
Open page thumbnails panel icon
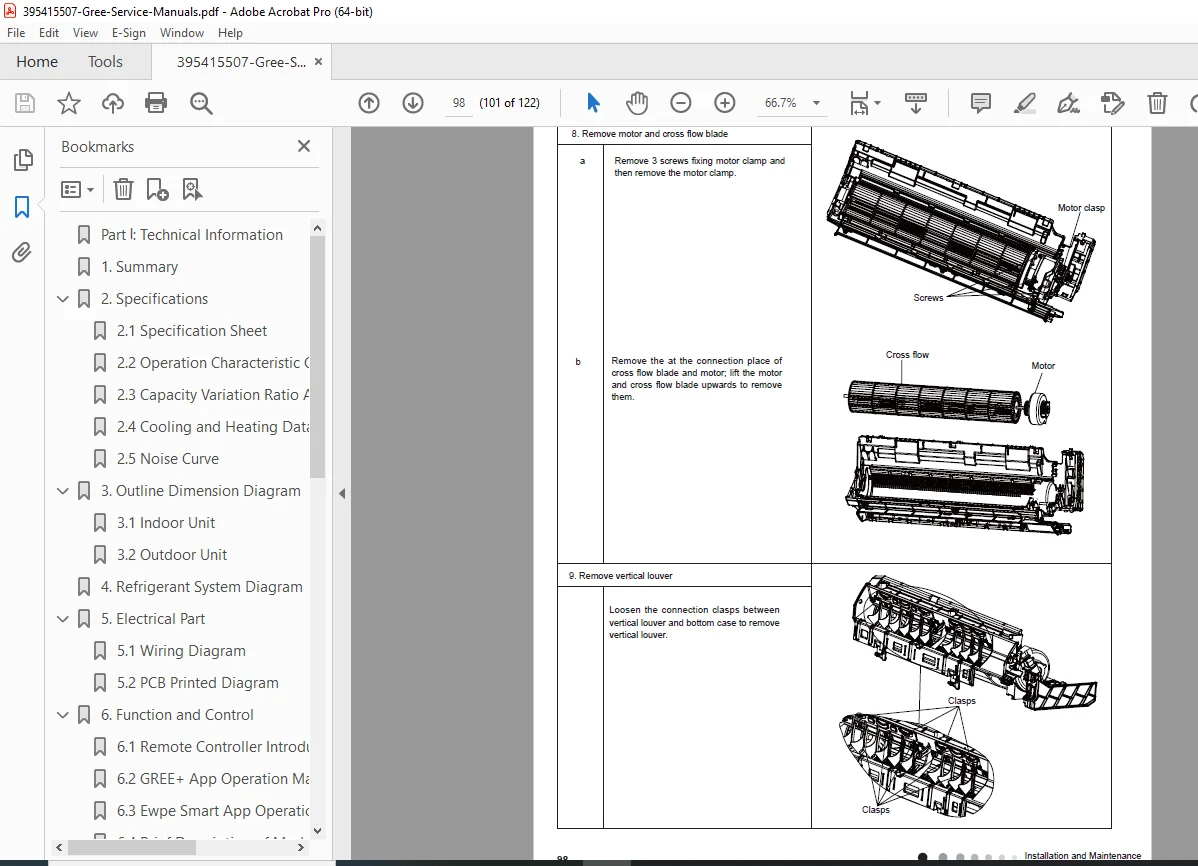click(x=23, y=160)
